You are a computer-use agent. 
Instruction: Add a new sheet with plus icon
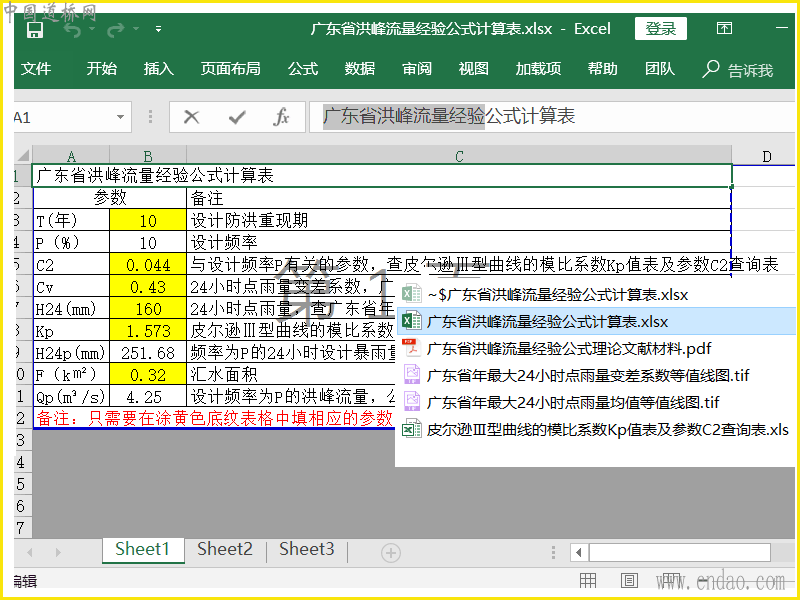click(x=390, y=553)
